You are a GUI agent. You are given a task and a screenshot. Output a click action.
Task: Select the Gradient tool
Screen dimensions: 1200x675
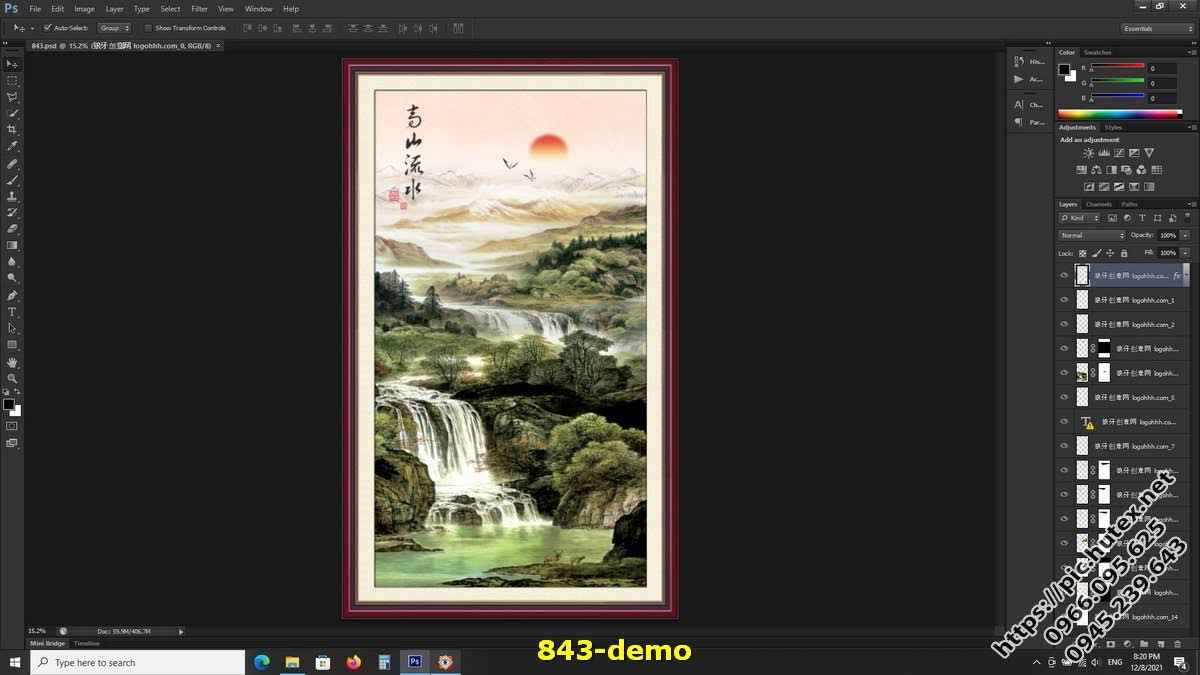click(12, 245)
